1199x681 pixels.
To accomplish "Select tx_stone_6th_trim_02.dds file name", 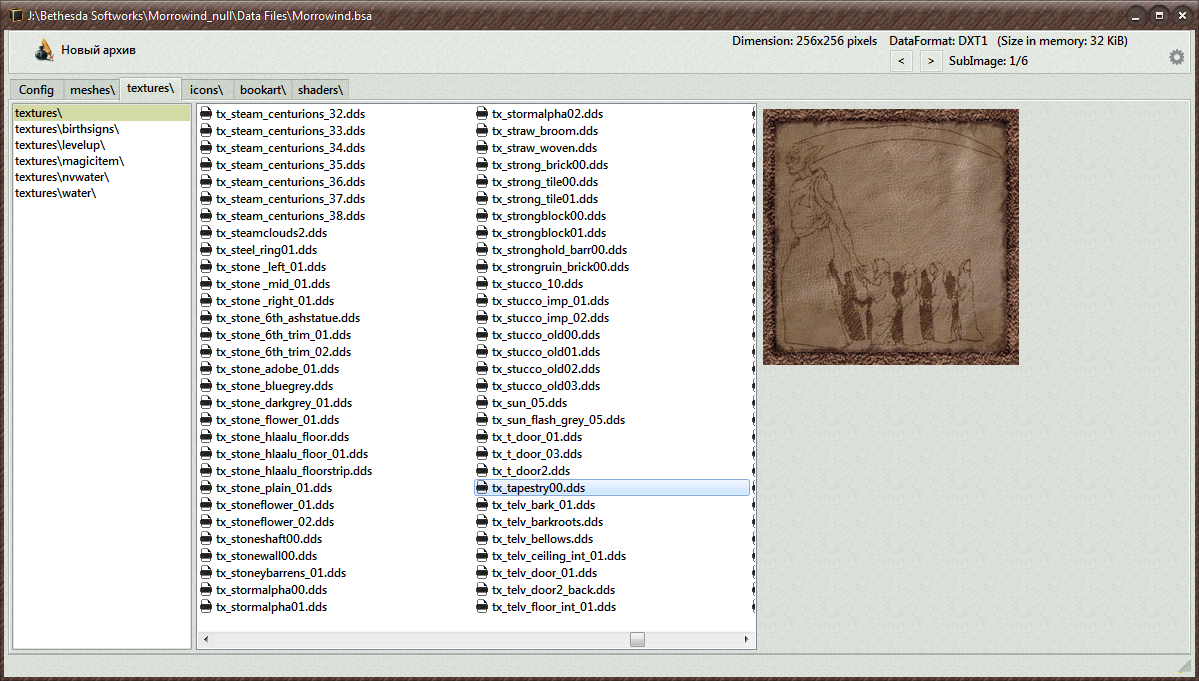I will 284,352.
